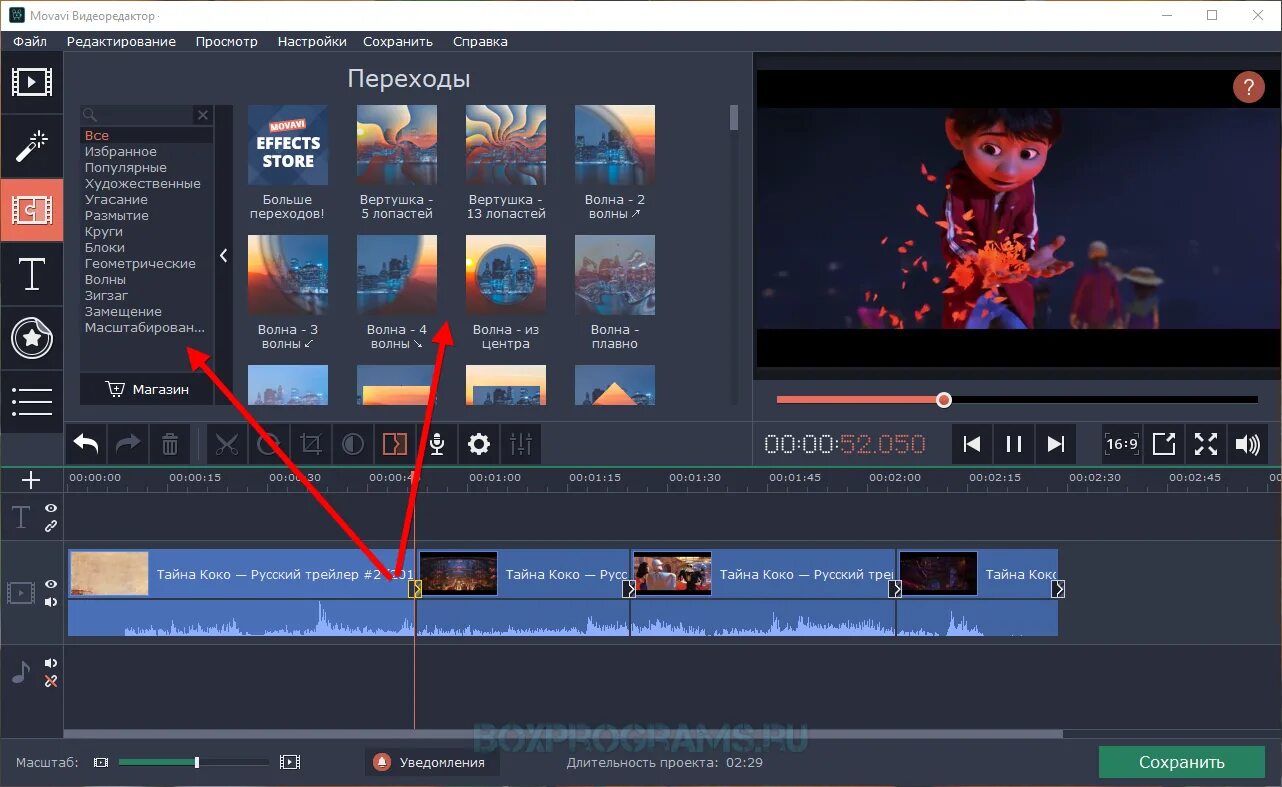
Task: Open the Файл menu
Action: (x=30, y=42)
